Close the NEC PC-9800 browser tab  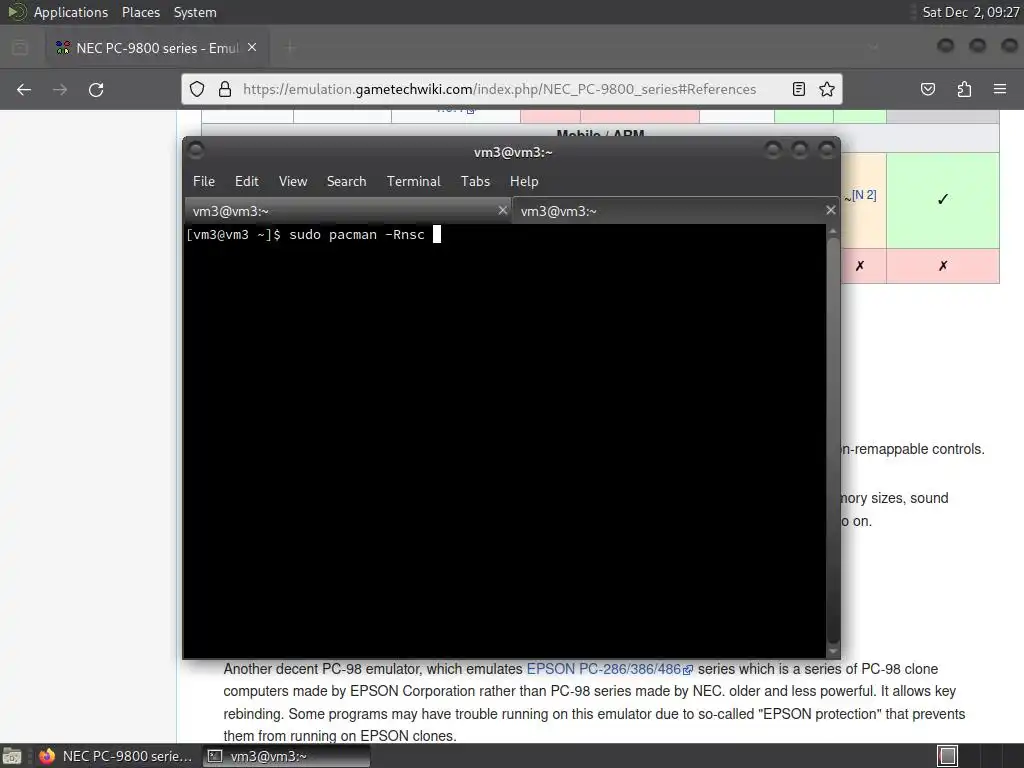click(252, 48)
